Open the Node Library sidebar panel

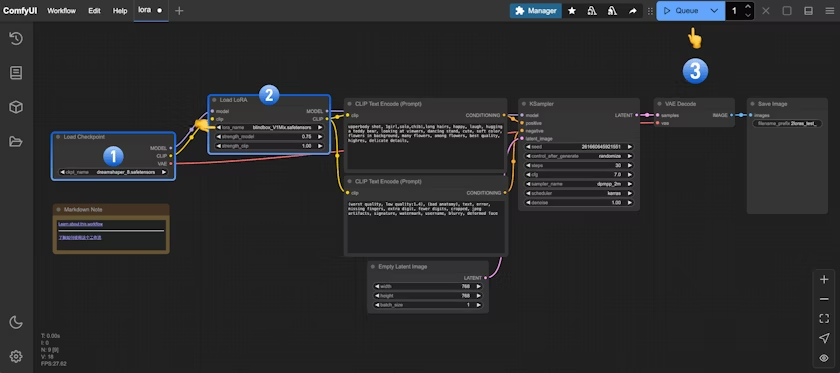point(16,73)
